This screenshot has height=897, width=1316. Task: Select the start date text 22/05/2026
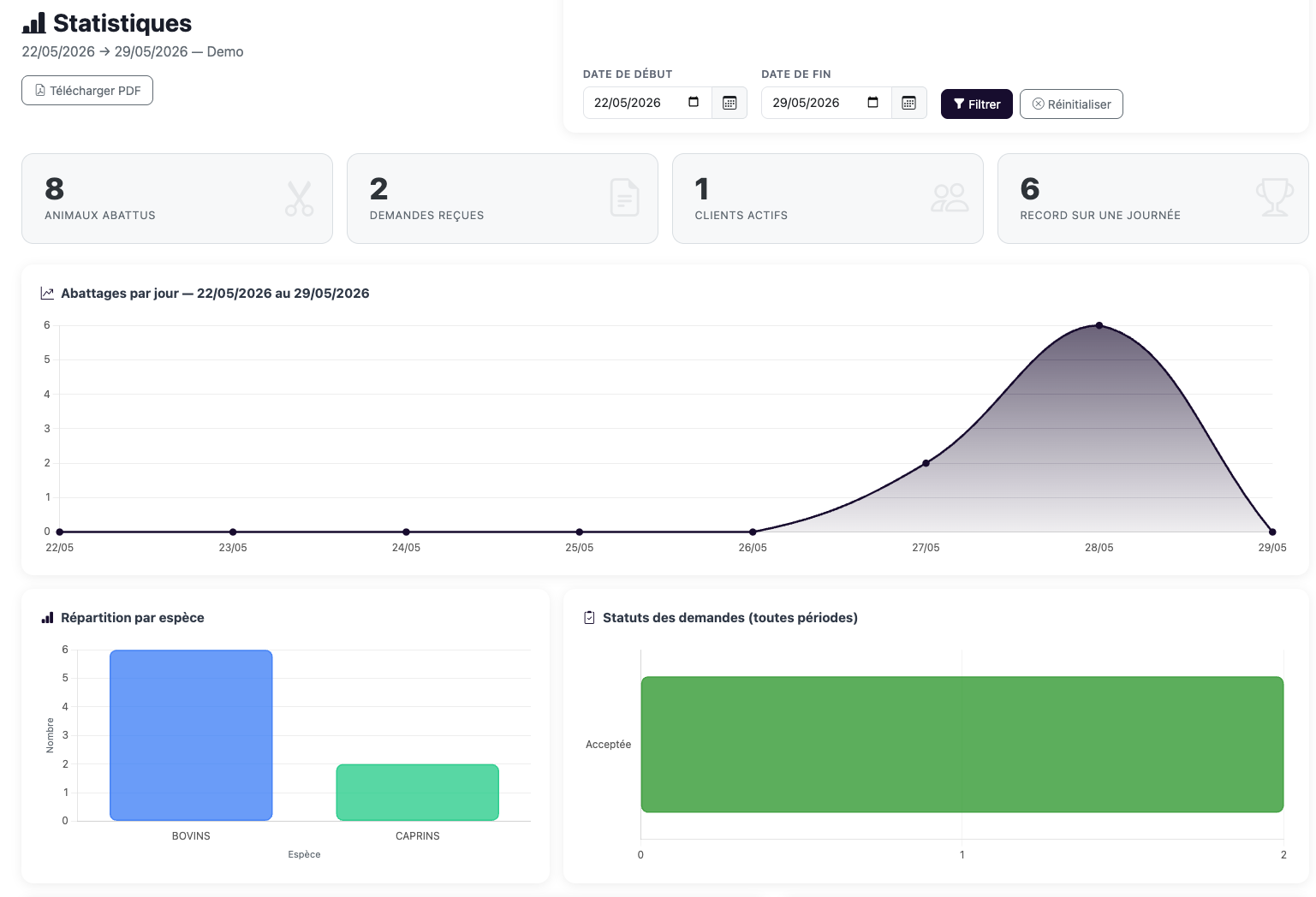tap(628, 103)
